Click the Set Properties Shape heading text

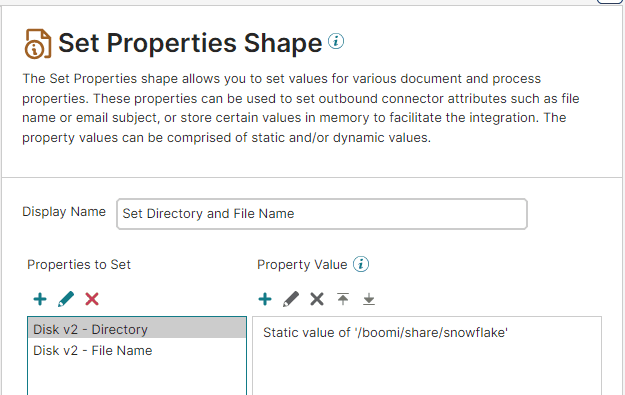190,43
